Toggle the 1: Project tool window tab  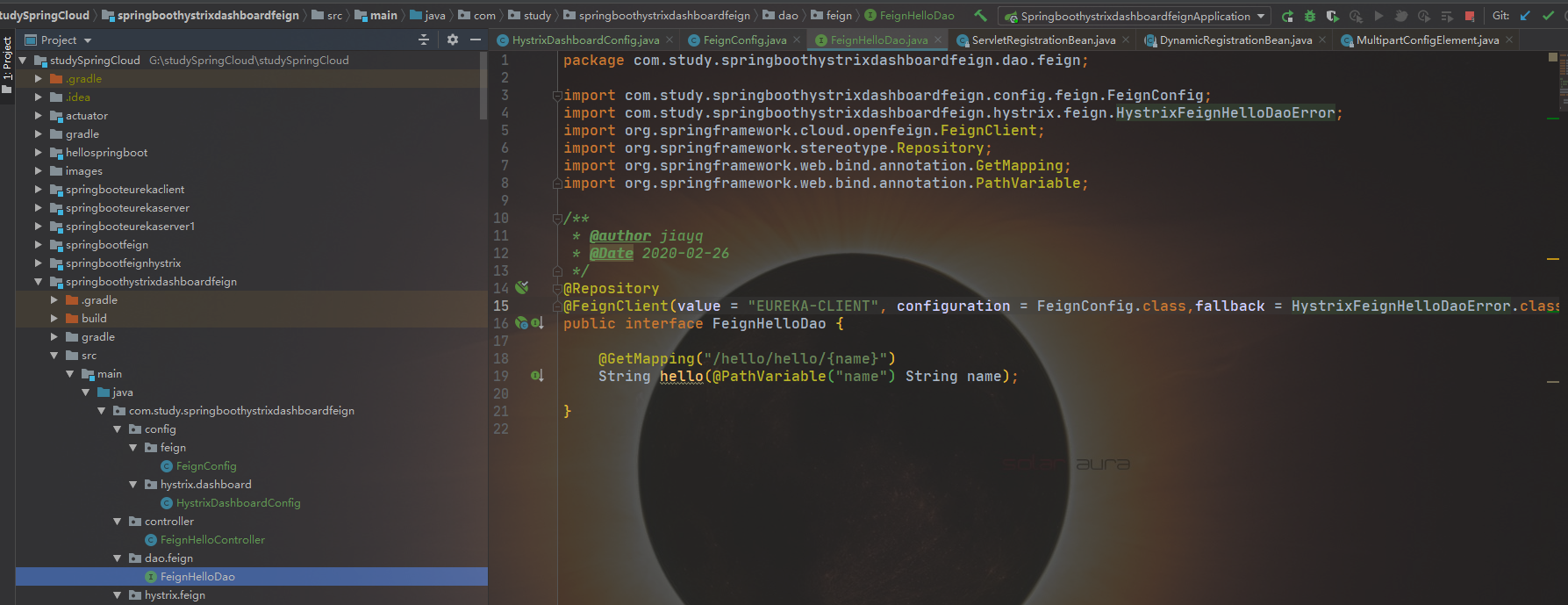click(7, 64)
